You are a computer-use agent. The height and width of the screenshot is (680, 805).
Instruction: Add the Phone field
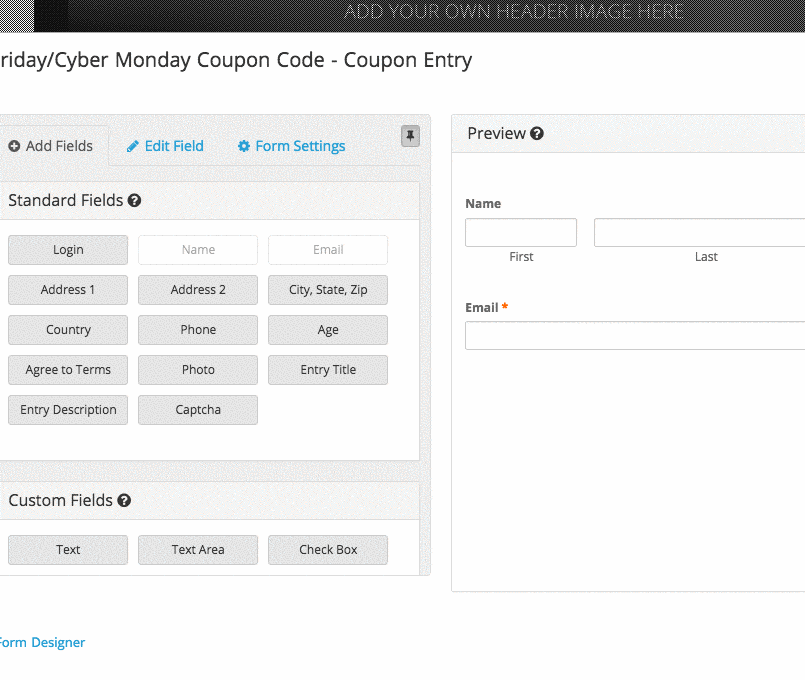(x=198, y=330)
